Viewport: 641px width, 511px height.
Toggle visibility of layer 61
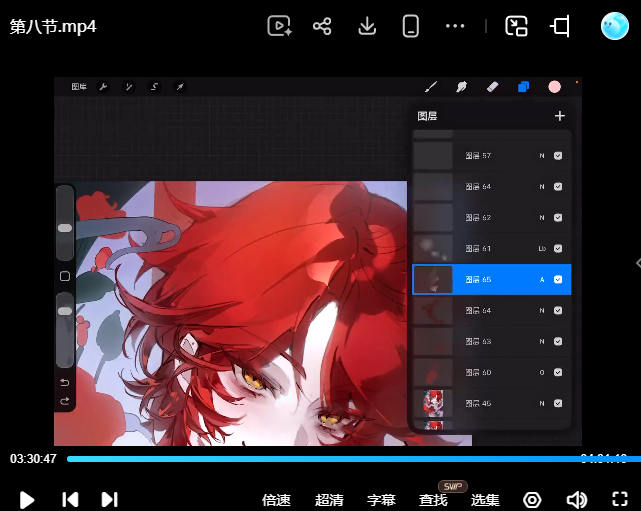tap(558, 249)
